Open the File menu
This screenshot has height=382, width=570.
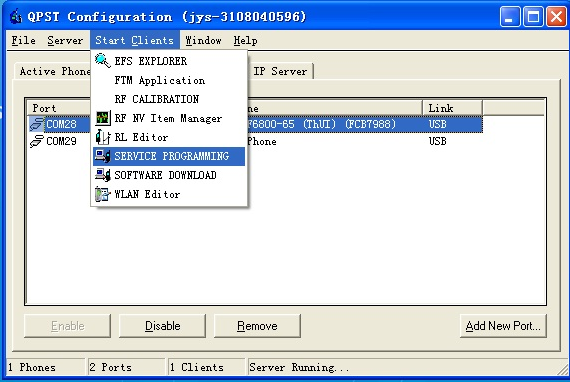tap(24, 40)
